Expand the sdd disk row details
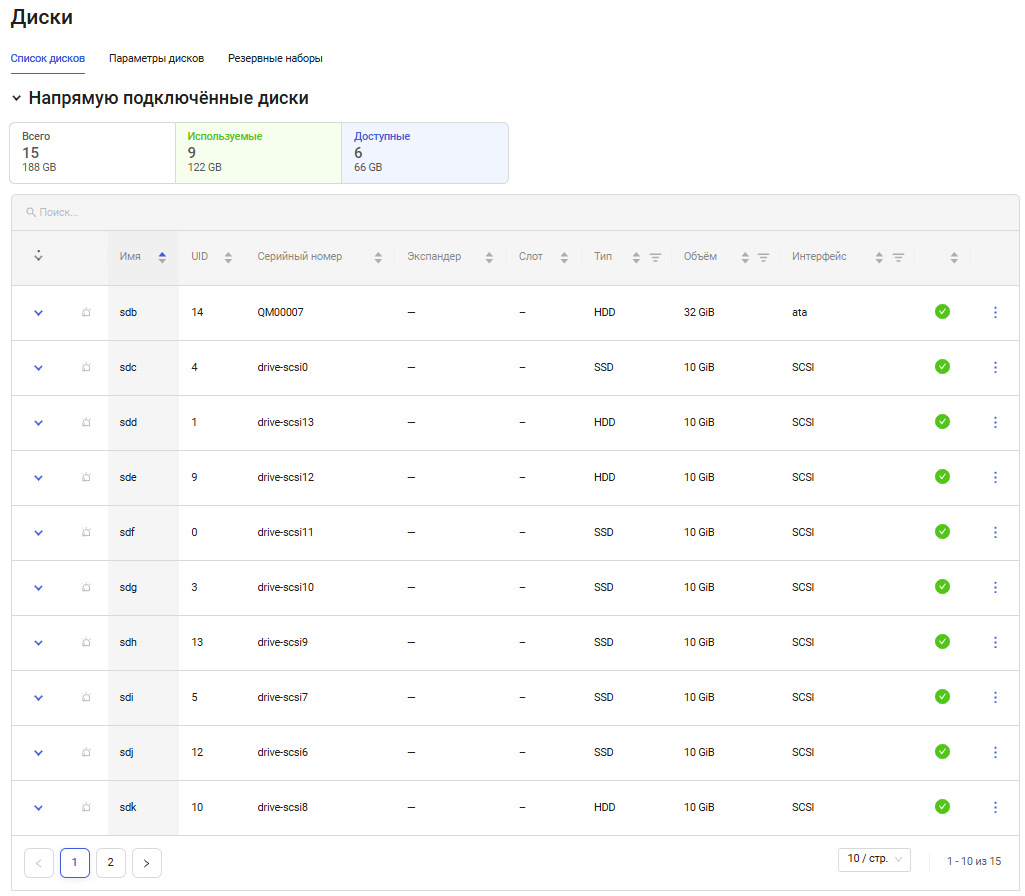 click(39, 422)
